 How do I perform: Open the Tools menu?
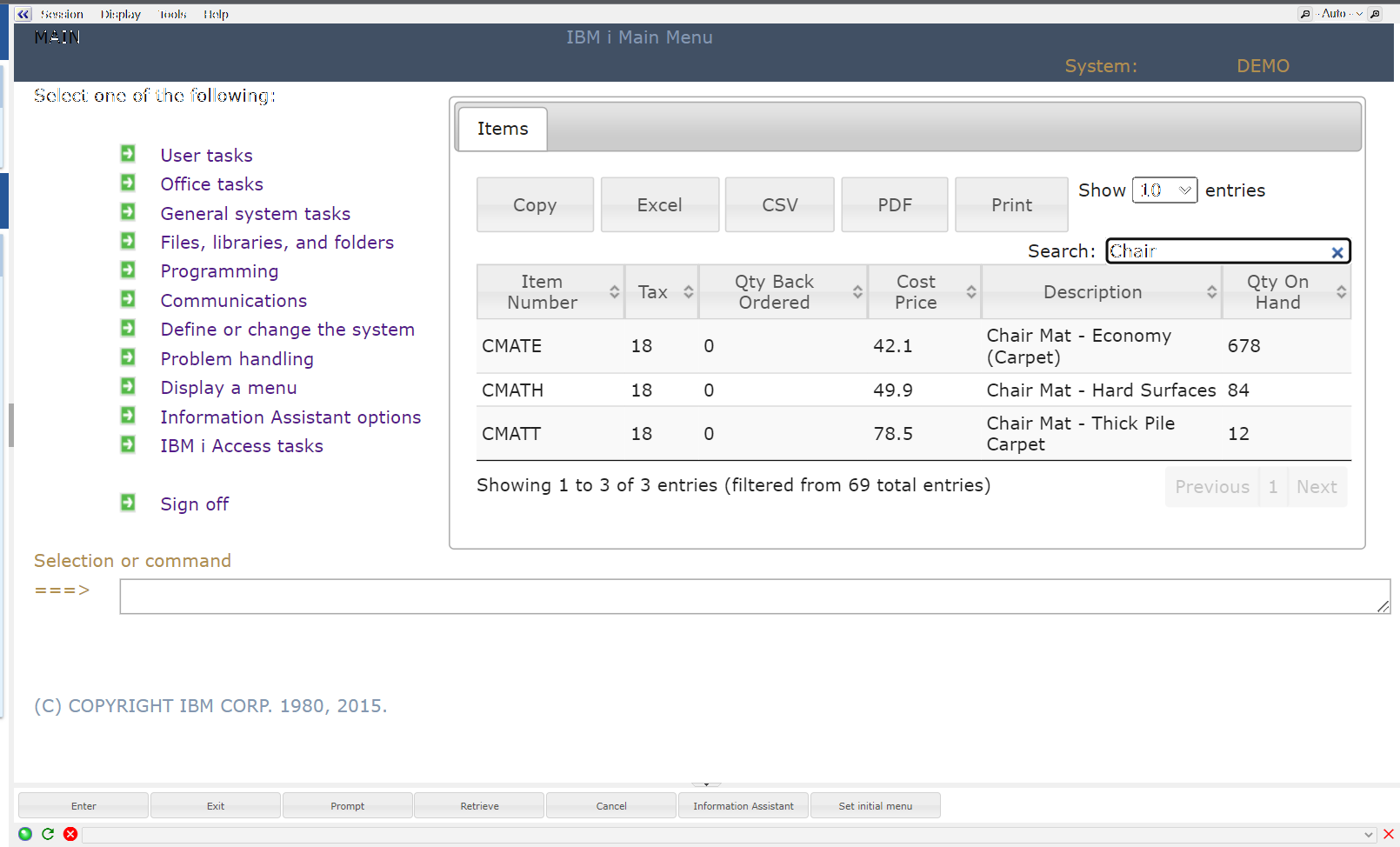(x=171, y=14)
